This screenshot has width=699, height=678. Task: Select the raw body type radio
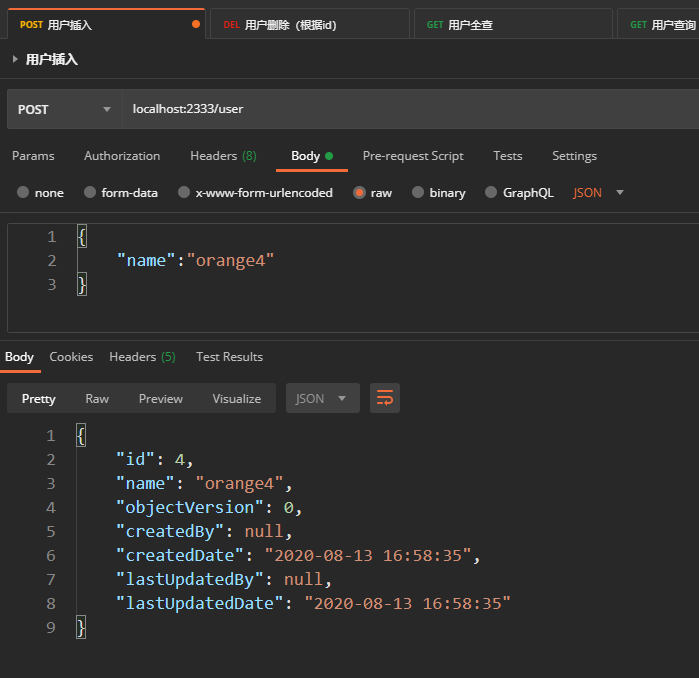coord(359,193)
